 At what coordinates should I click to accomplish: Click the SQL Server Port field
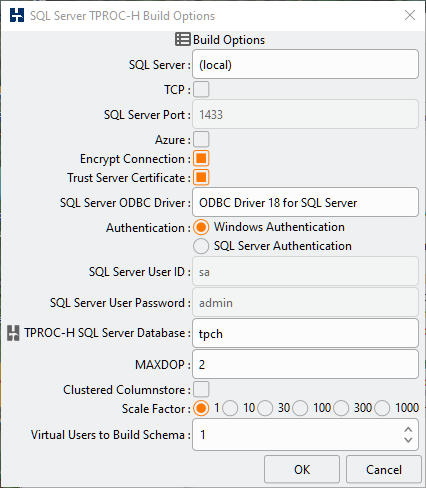pos(305,114)
